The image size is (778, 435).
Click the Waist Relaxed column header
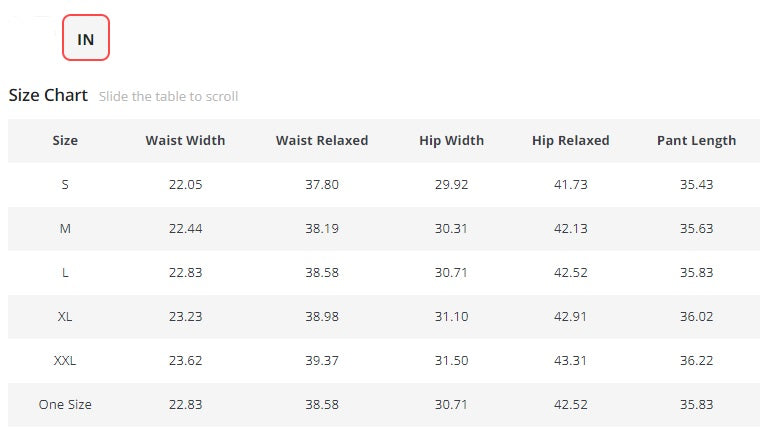[x=322, y=140]
